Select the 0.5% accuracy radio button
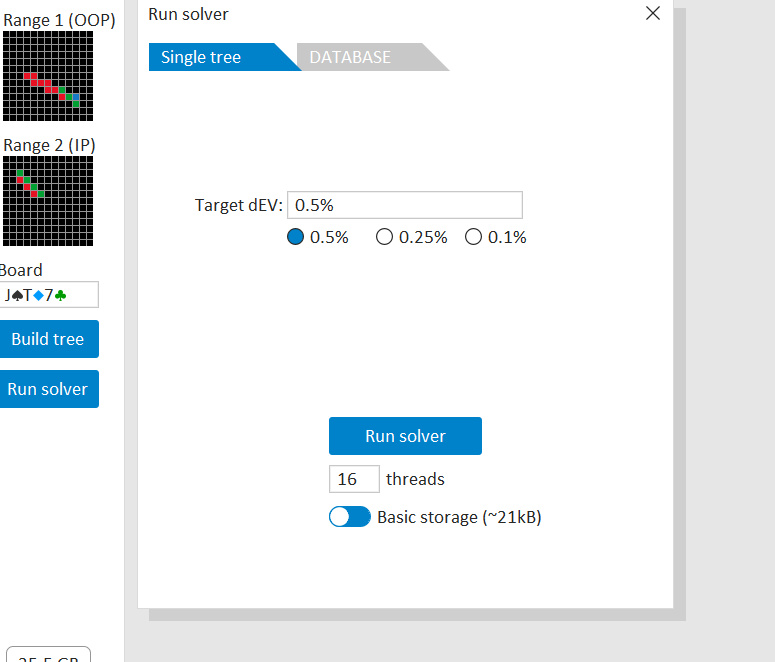 296,237
